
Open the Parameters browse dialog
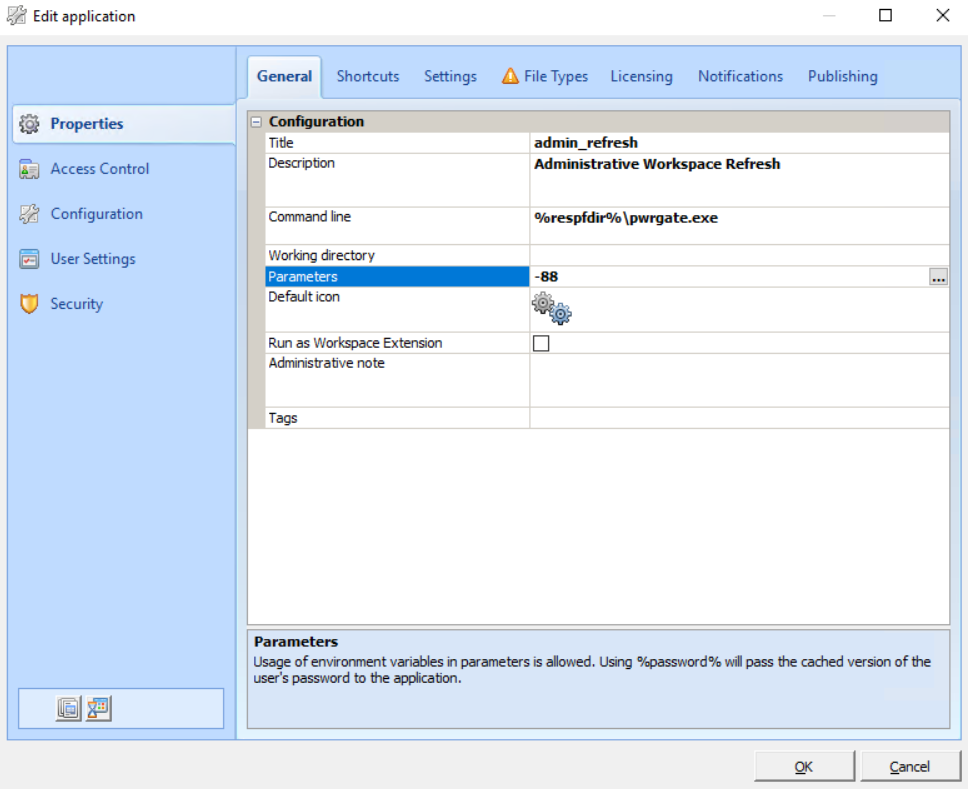tap(938, 277)
